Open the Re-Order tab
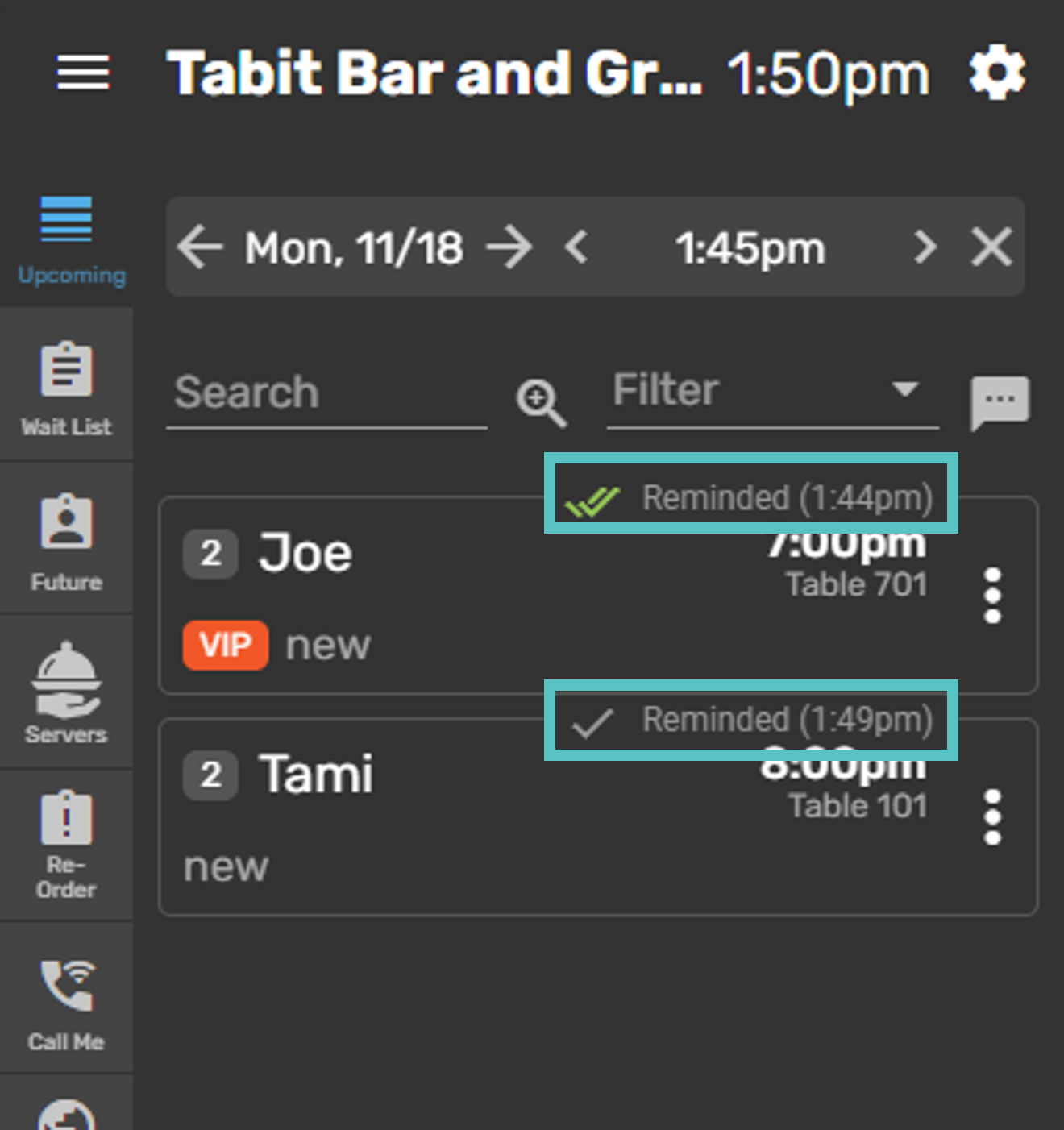Viewport: 1064px width, 1130px height. tap(66, 844)
